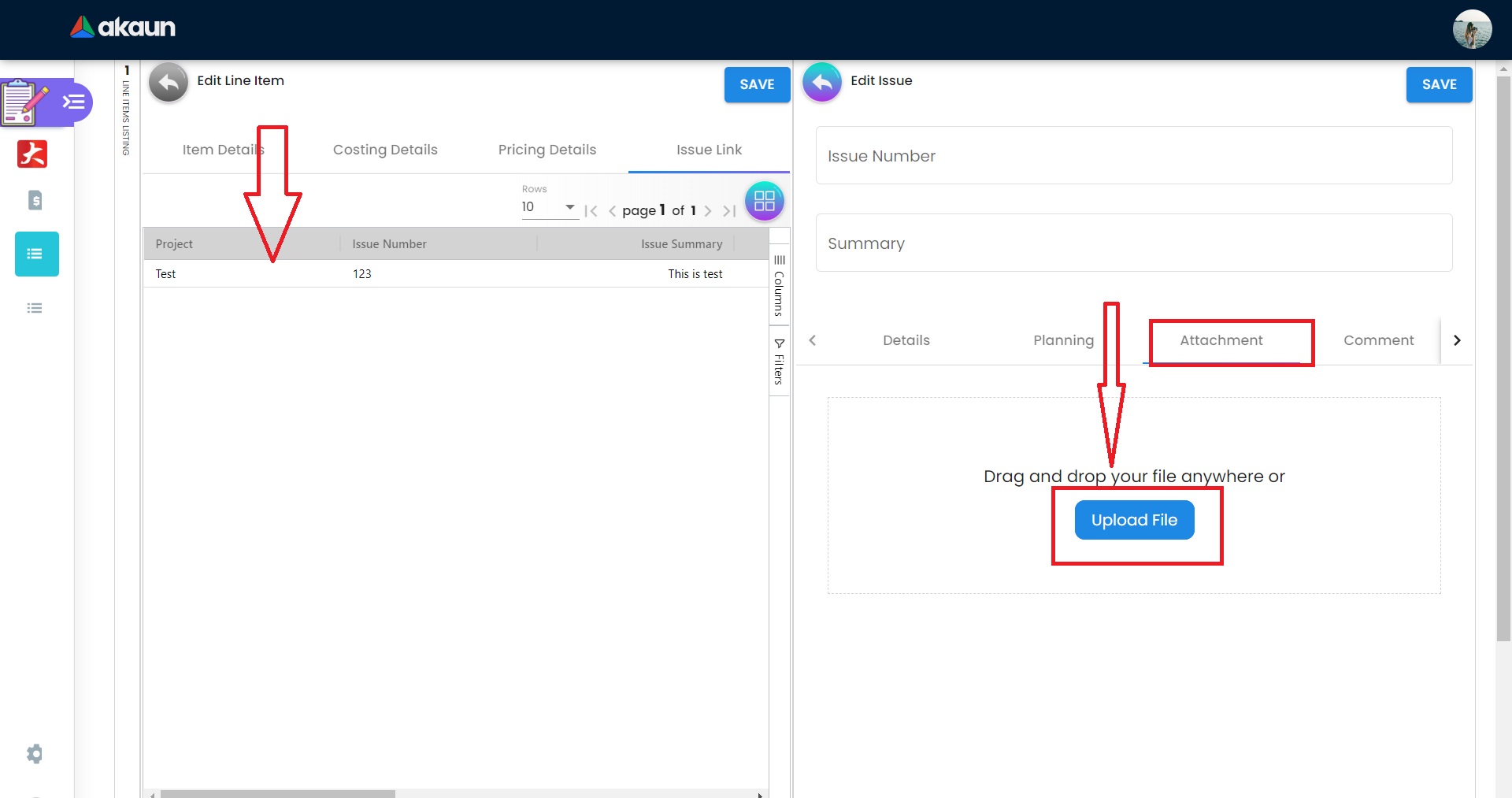Switch to the Details tab in Edit Issue

point(906,340)
